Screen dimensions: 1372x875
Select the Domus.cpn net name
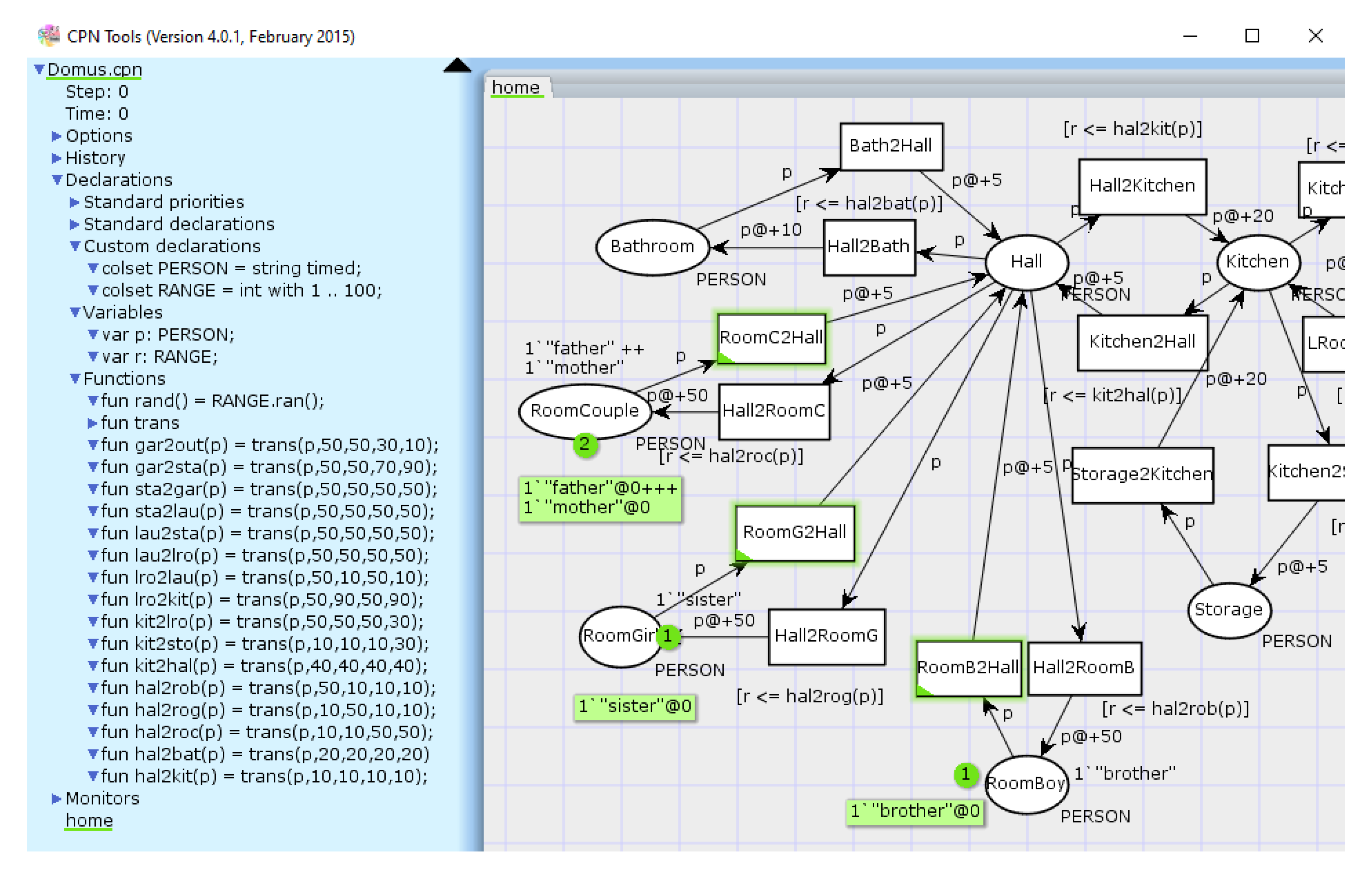click(x=94, y=69)
